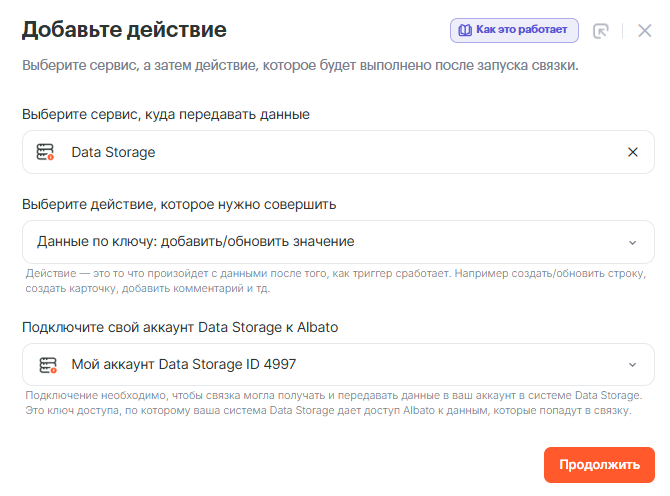Click the book icon in "Как это работает"
This screenshot has width=670, height=496.
465,30
